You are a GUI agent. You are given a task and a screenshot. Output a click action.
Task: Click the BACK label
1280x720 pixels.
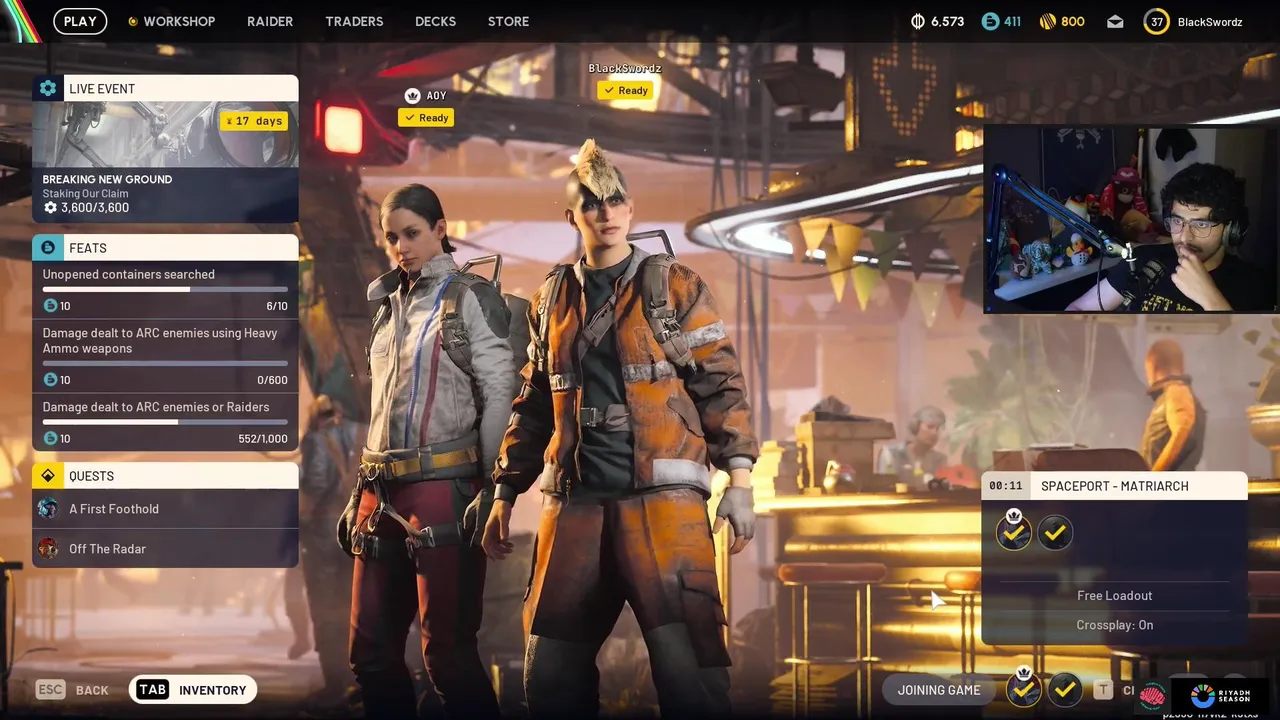point(92,690)
